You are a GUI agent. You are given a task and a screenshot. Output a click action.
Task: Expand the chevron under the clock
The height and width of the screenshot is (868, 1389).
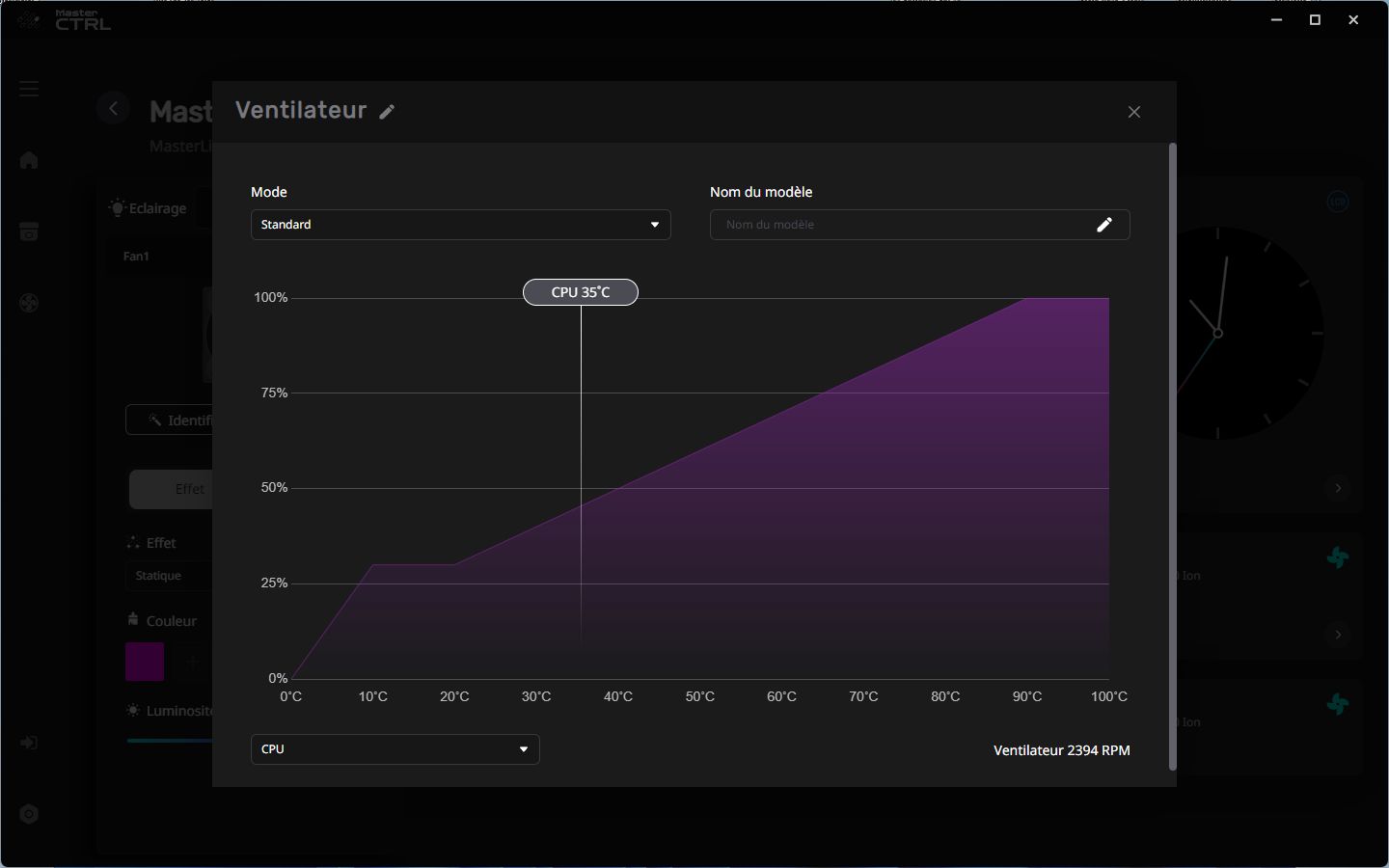(x=1338, y=488)
